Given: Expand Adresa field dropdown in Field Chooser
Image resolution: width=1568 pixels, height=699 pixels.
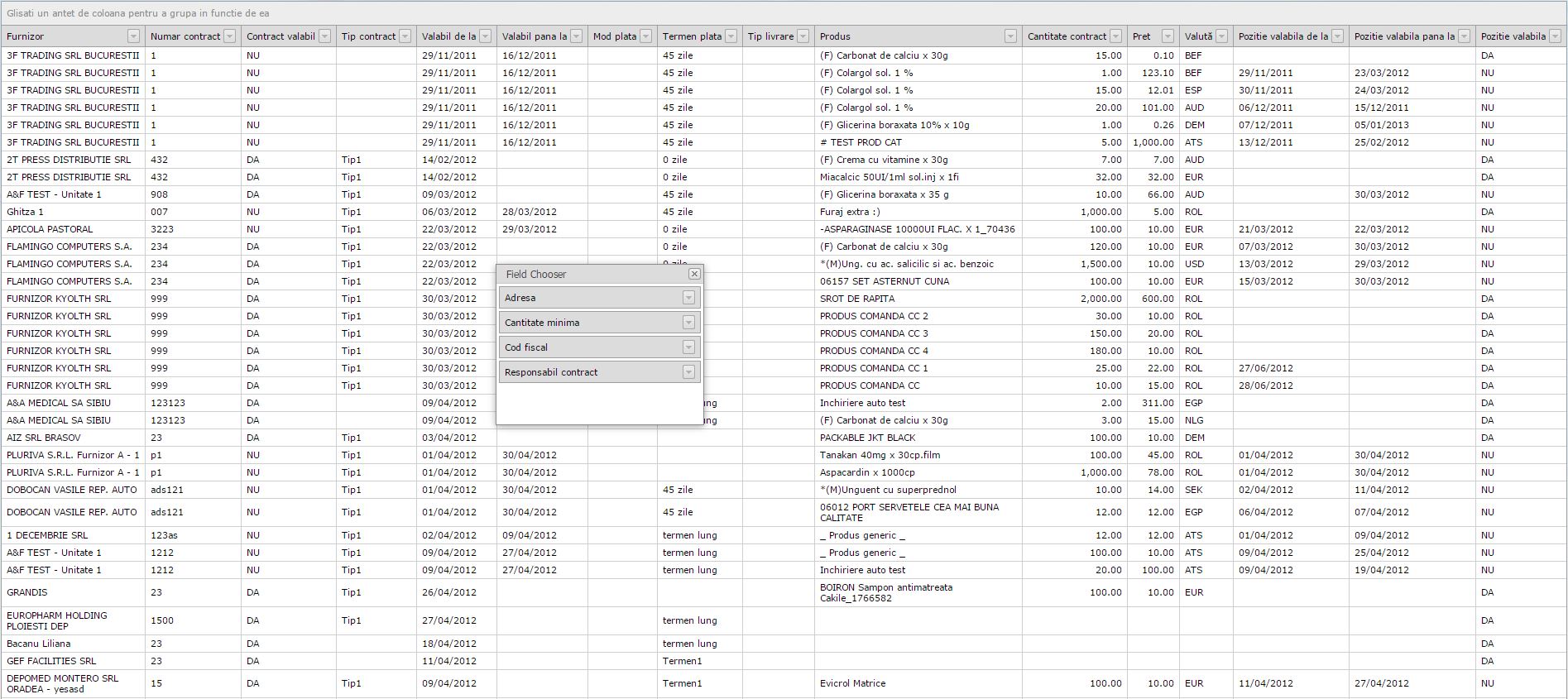Looking at the screenshot, I should point(688,298).
